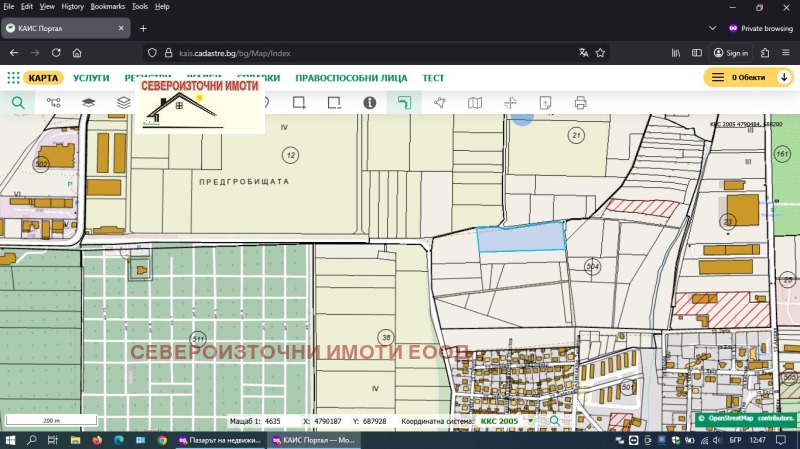Click the folded map icon in toolbar
The image size is (800, 449).
click(475, 102)
